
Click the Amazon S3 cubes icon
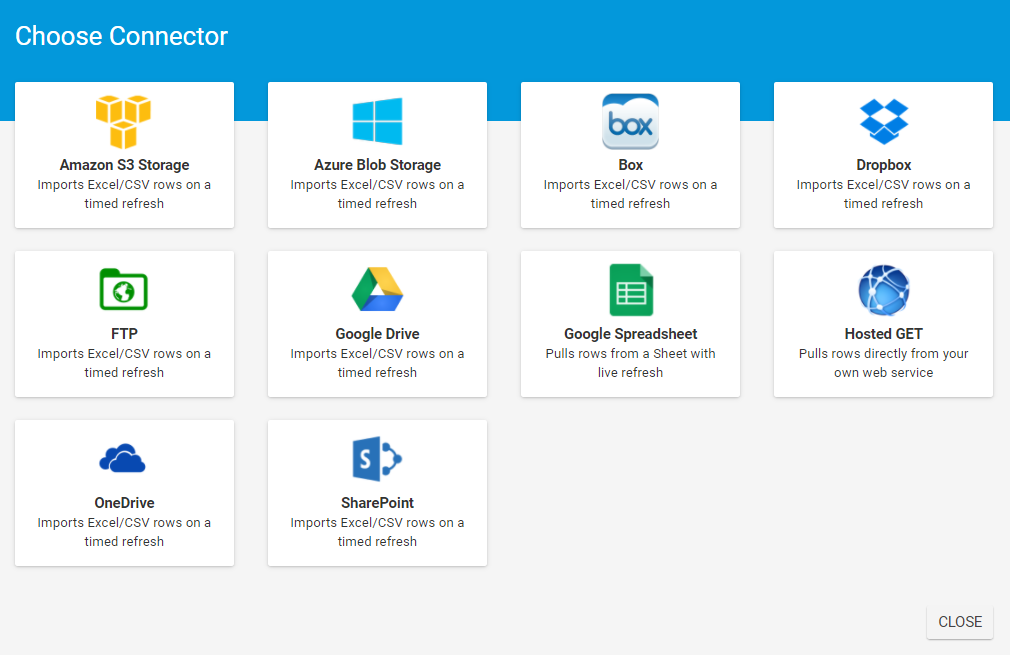tap(124, 122)
